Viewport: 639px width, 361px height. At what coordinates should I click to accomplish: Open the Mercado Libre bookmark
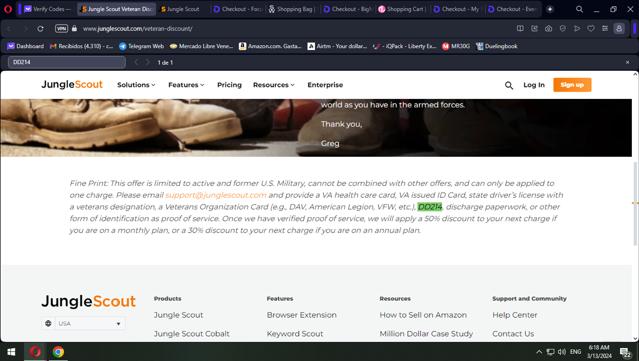201,46
